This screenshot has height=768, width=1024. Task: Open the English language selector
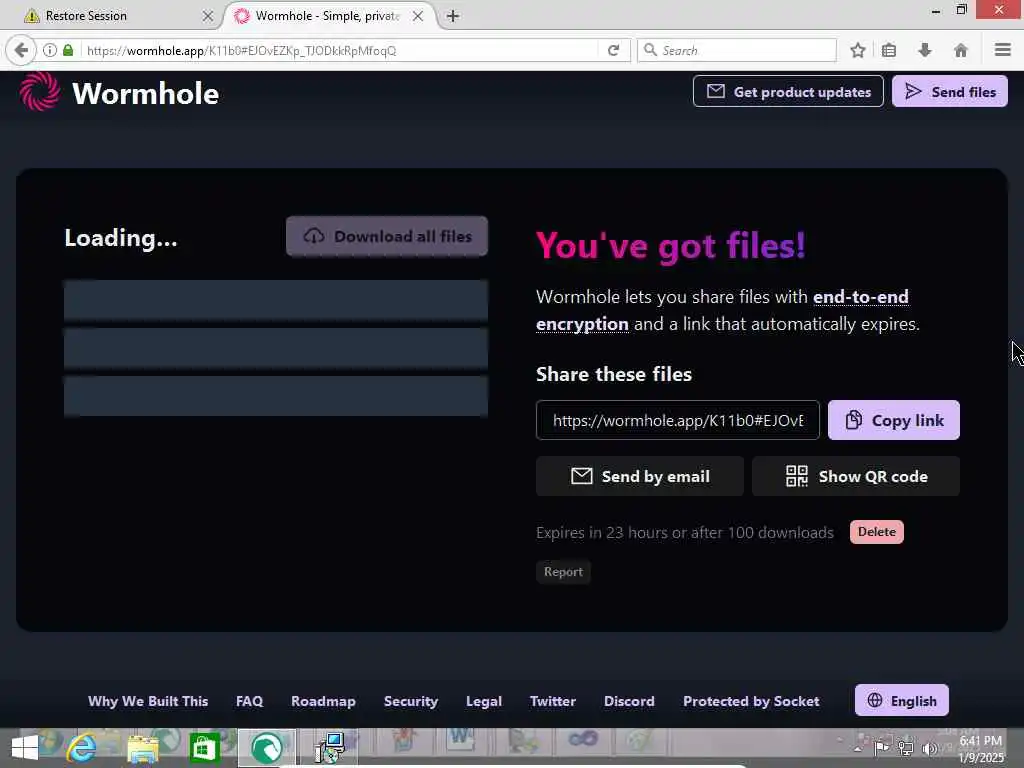[902, 700]
